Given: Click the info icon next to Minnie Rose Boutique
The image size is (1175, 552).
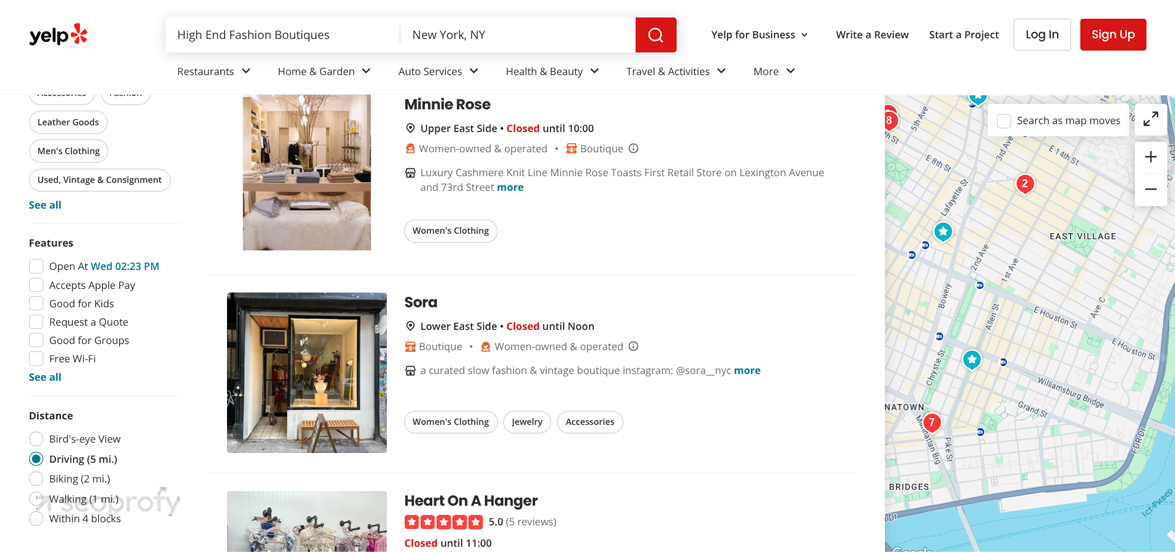Looking at the screenshot, I should 633,148.
